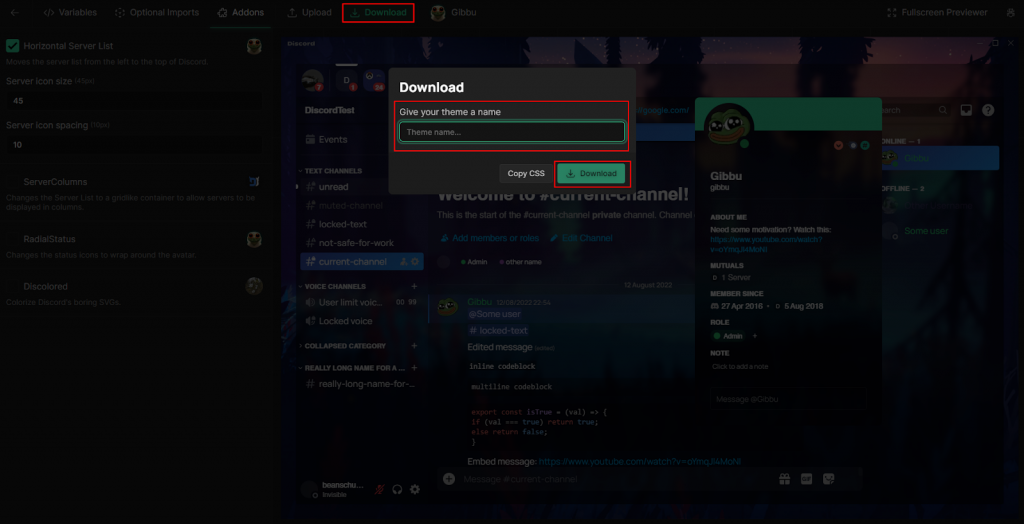Click the Discord help question-mark icon

pyautogui.click(x=988, y=110)
